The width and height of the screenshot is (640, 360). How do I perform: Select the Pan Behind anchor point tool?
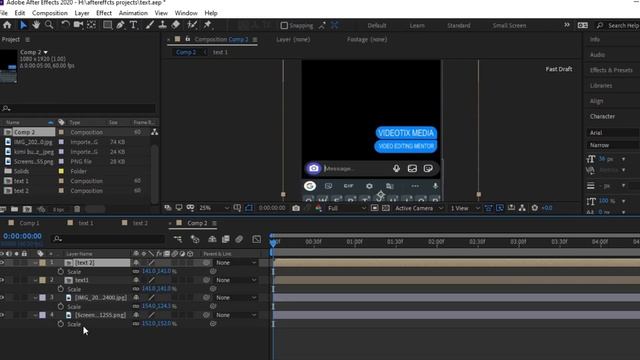point(91,25)
